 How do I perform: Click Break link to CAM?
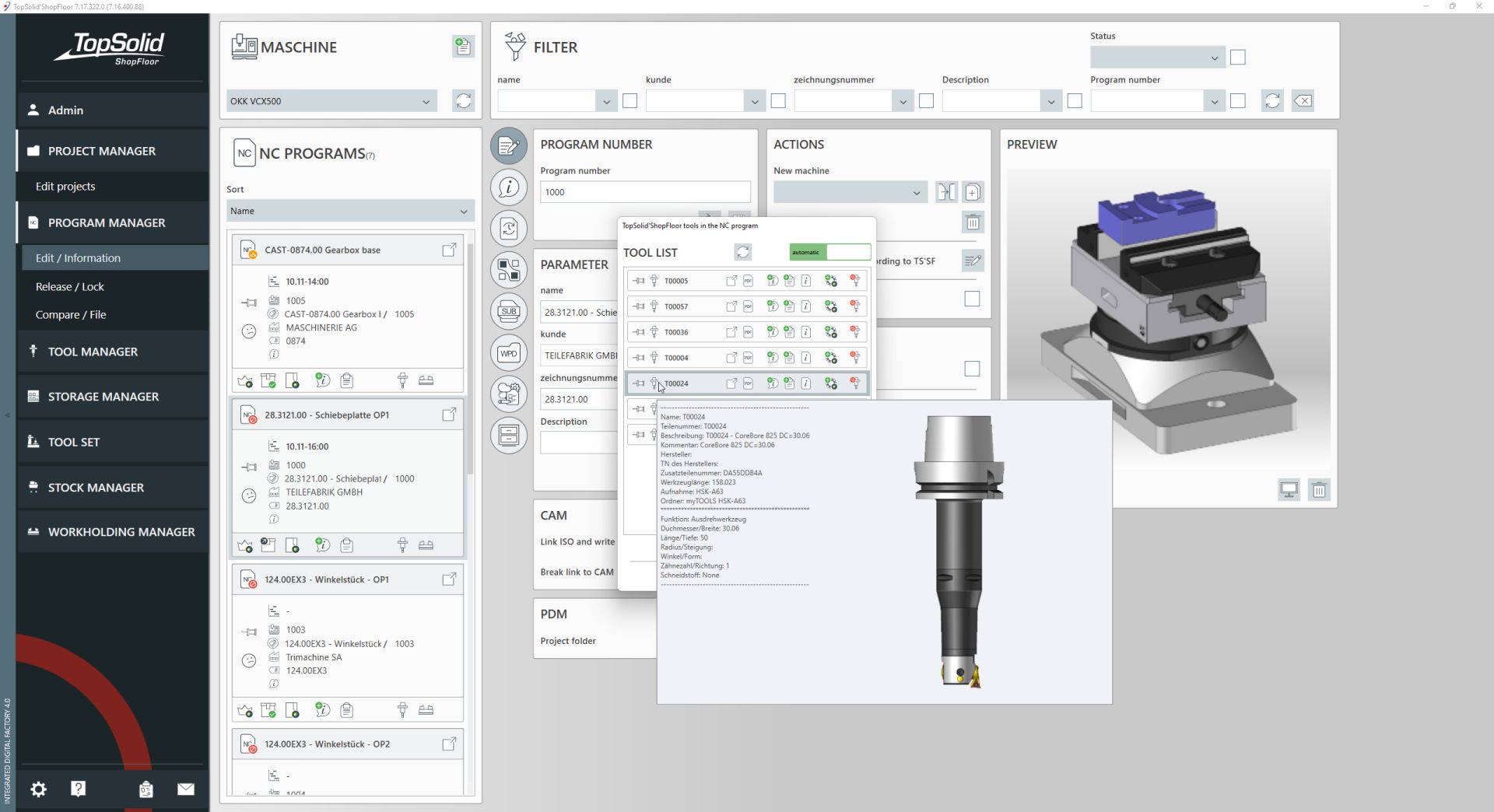point(576,572)
